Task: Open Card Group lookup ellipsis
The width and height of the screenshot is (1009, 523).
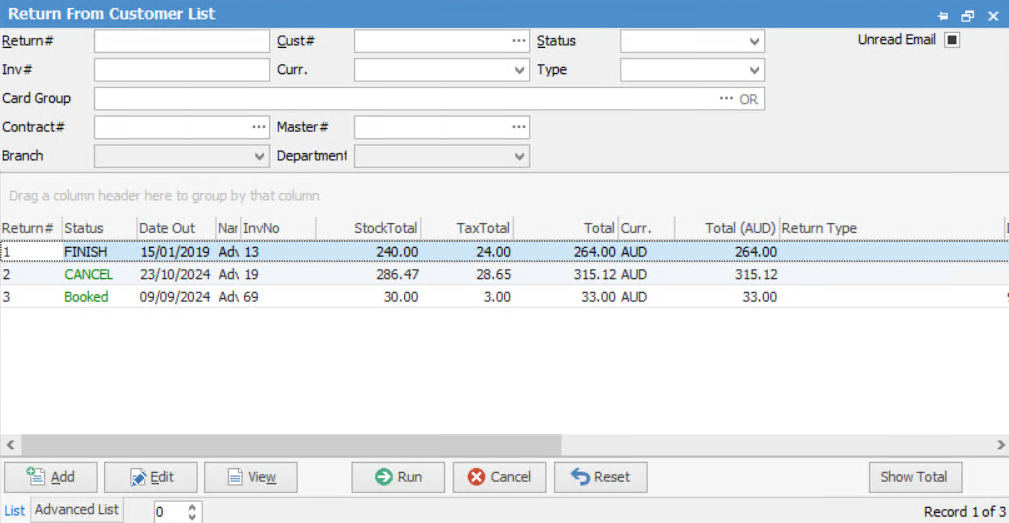Action: click(726, 99)
